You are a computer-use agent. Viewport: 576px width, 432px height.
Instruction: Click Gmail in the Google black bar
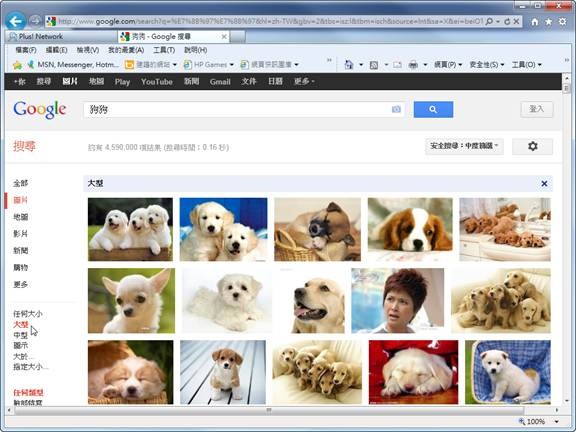tap(220, 82)
